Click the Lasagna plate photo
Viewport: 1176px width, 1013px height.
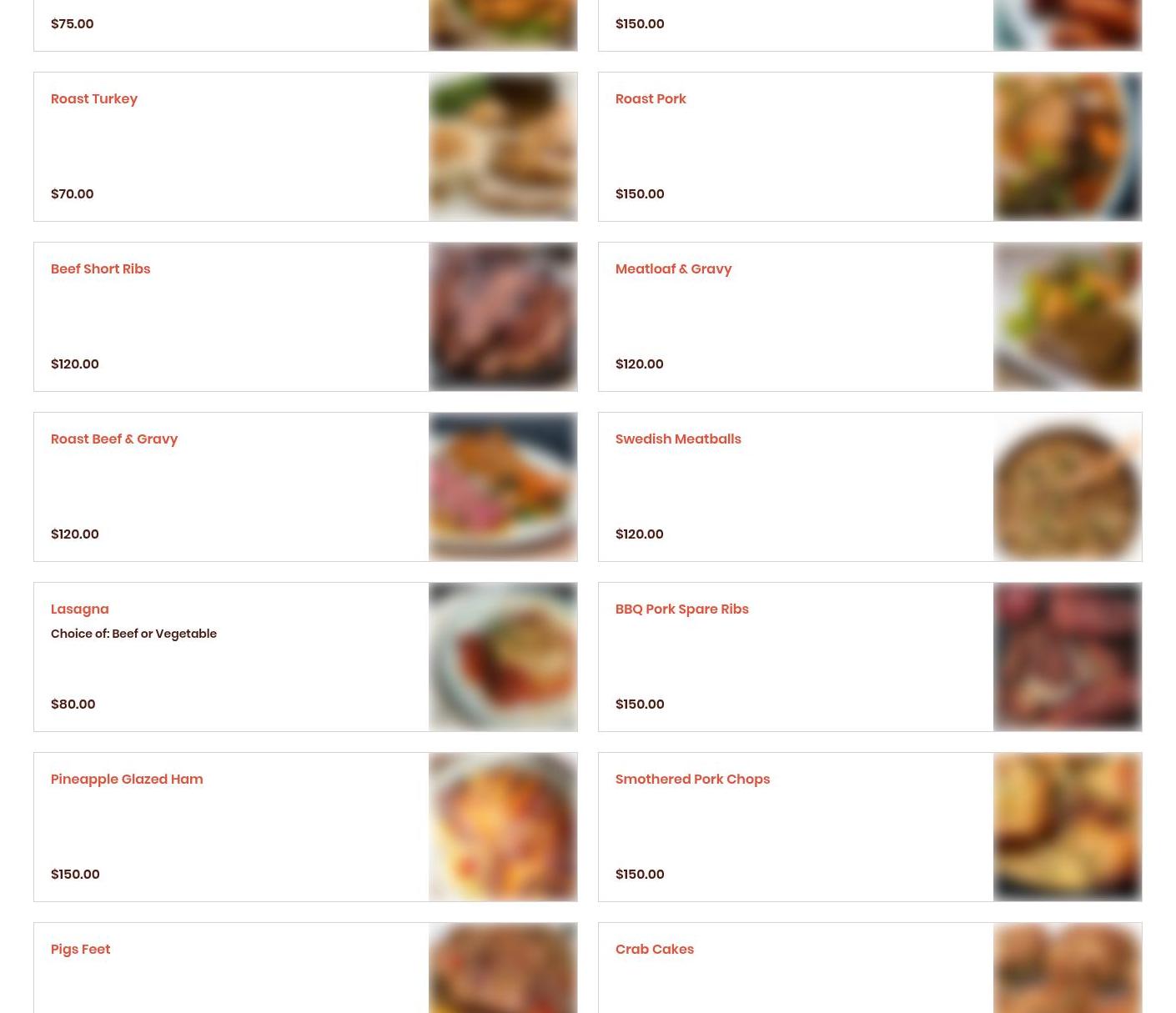coord(503,657)
